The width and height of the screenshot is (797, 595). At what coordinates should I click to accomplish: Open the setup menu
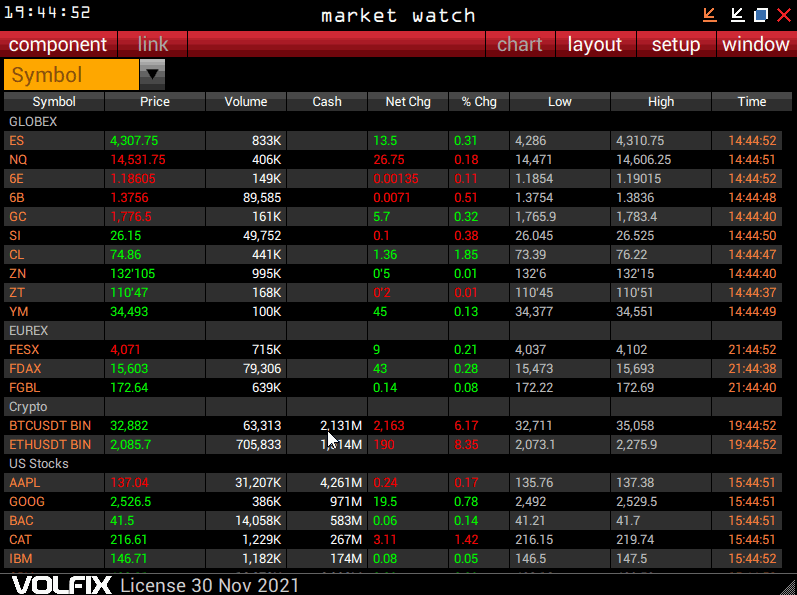[676, 44]
